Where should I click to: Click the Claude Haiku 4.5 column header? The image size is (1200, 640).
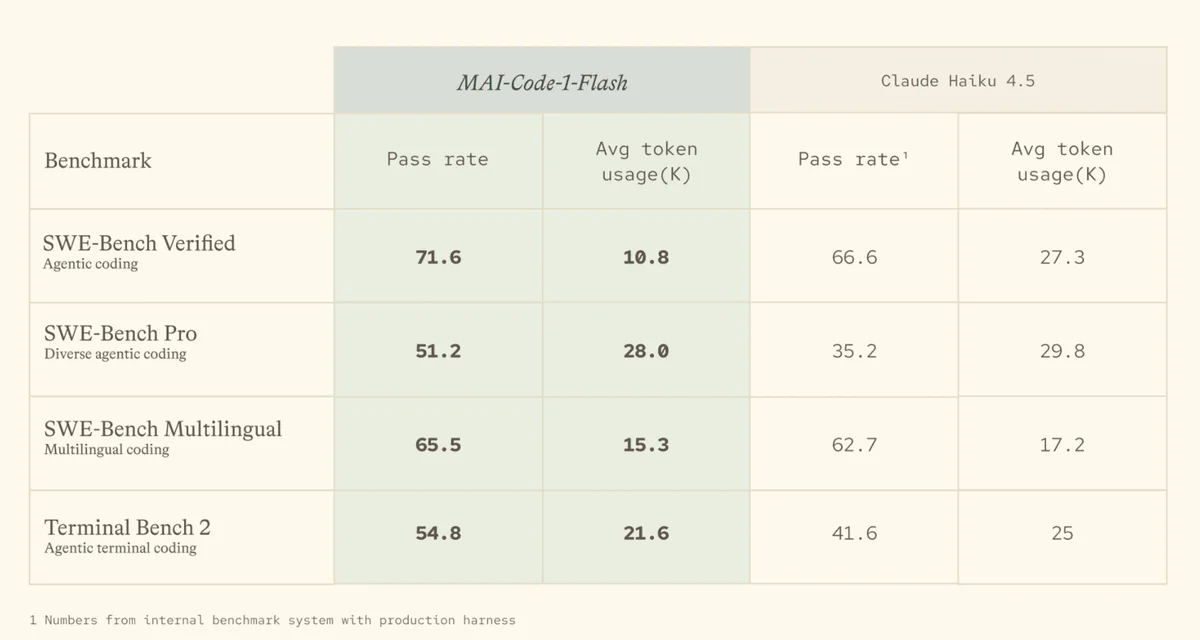click(x=958, y=80)
